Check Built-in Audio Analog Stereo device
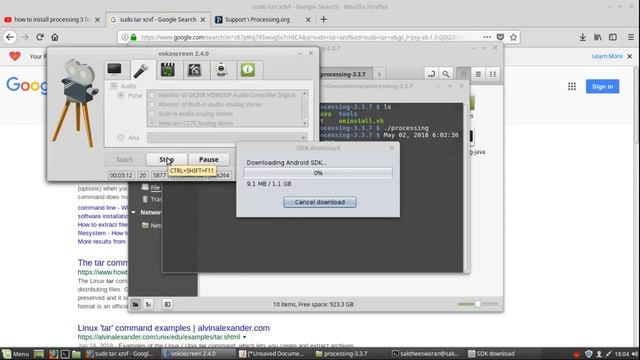This screenshot has width=640, height=360. pos(152,113)
